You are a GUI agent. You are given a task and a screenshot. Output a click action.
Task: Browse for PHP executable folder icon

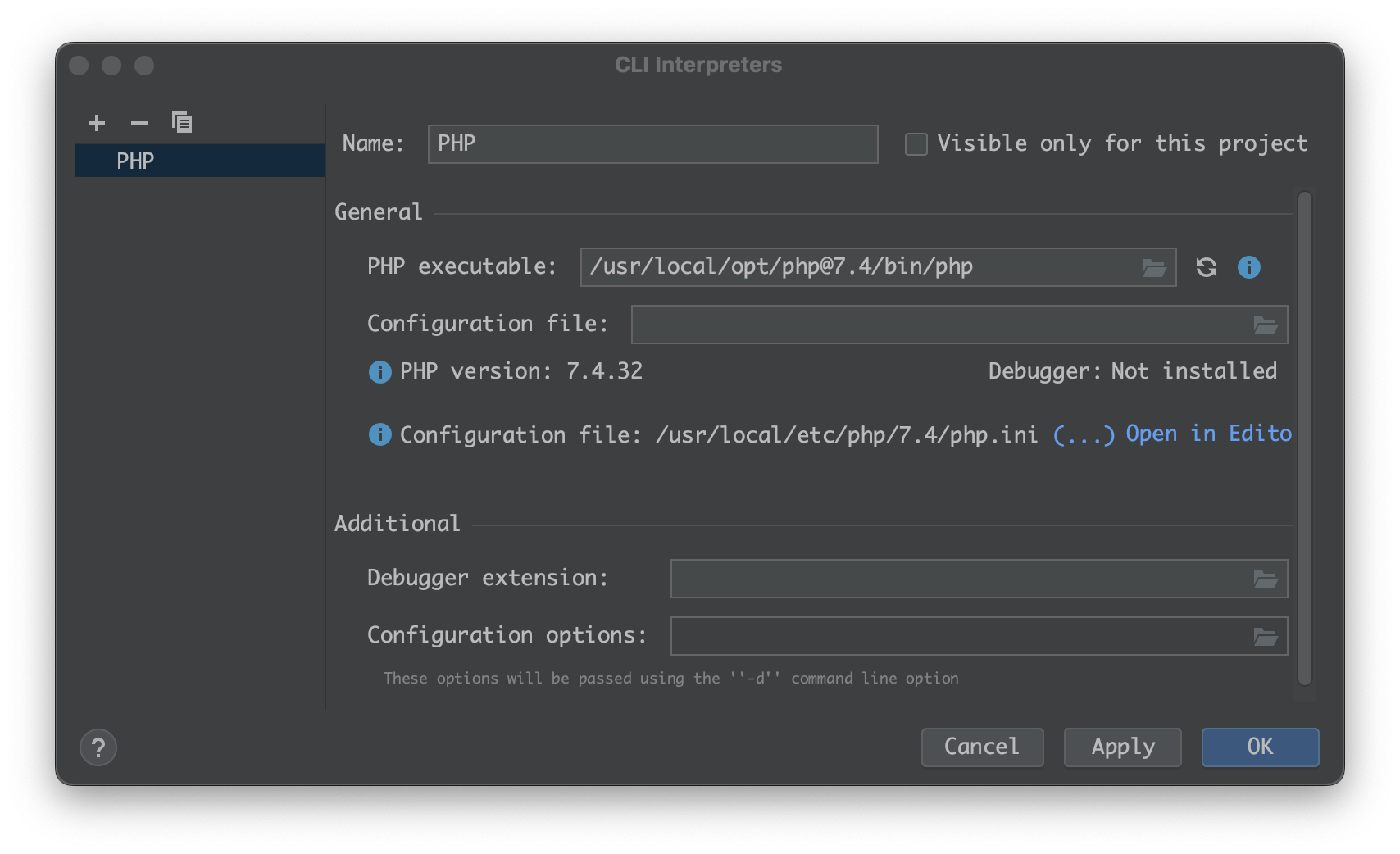[x=1154, y=268]
